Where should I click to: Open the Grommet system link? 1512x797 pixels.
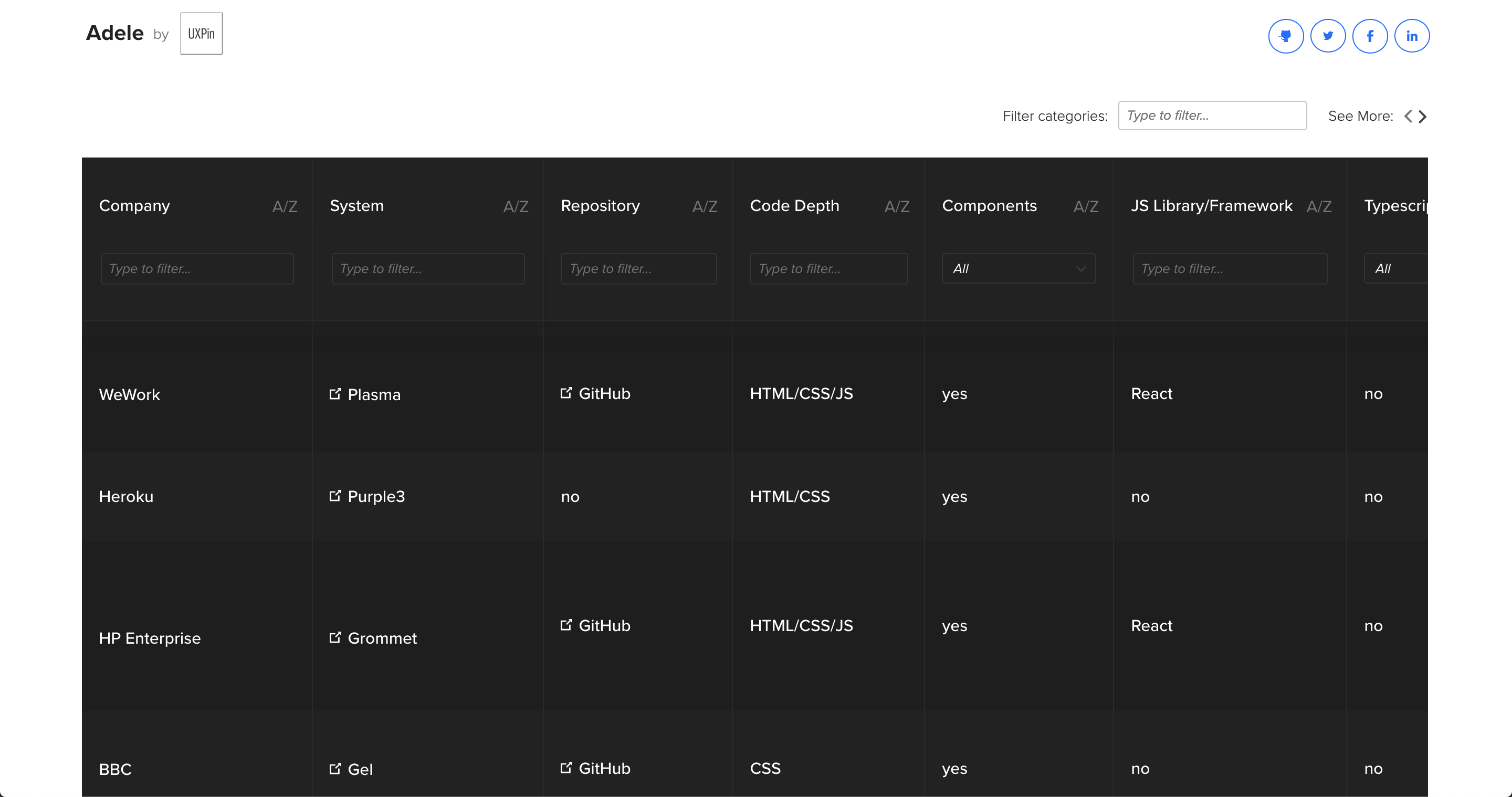click(382, 638)
